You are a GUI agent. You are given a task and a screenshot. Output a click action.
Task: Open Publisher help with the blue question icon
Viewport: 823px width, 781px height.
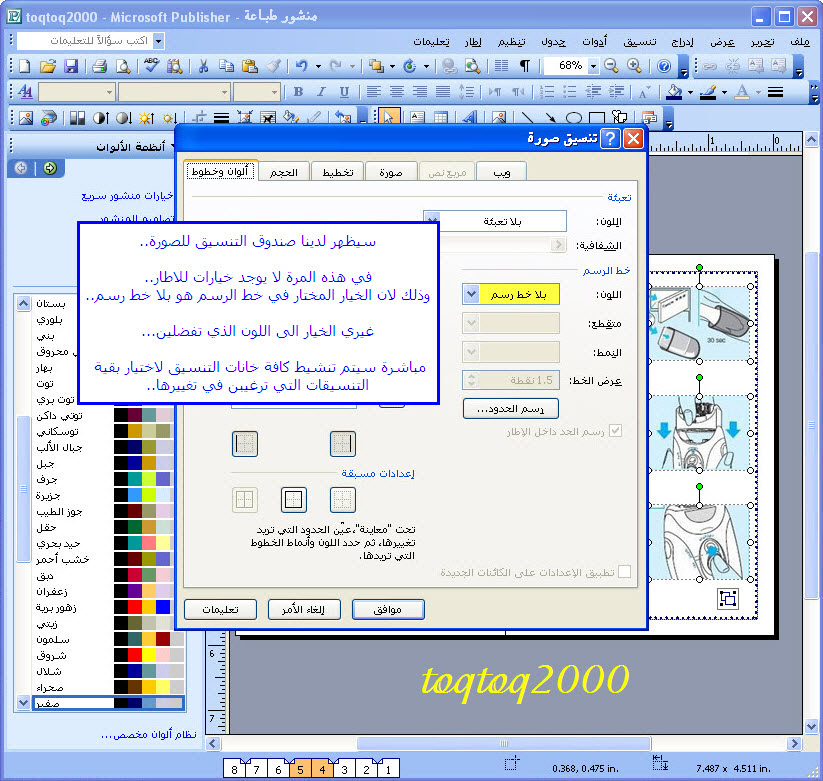click(664, 66)
